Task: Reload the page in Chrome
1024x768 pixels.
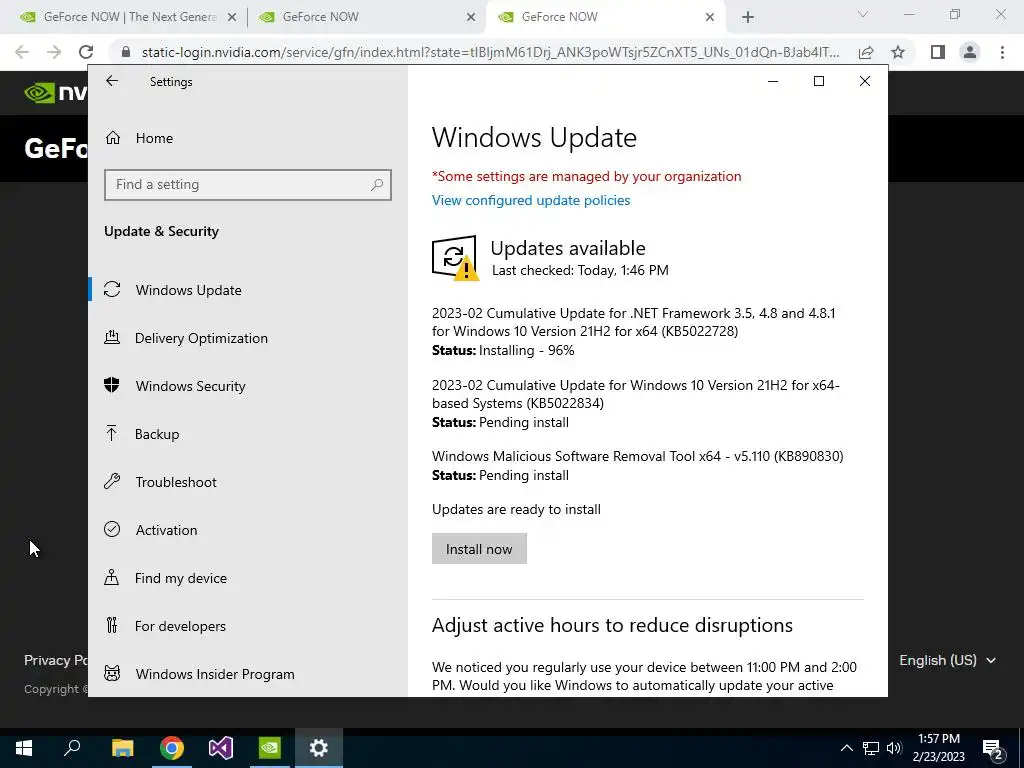Action: [x=86, y=52]
